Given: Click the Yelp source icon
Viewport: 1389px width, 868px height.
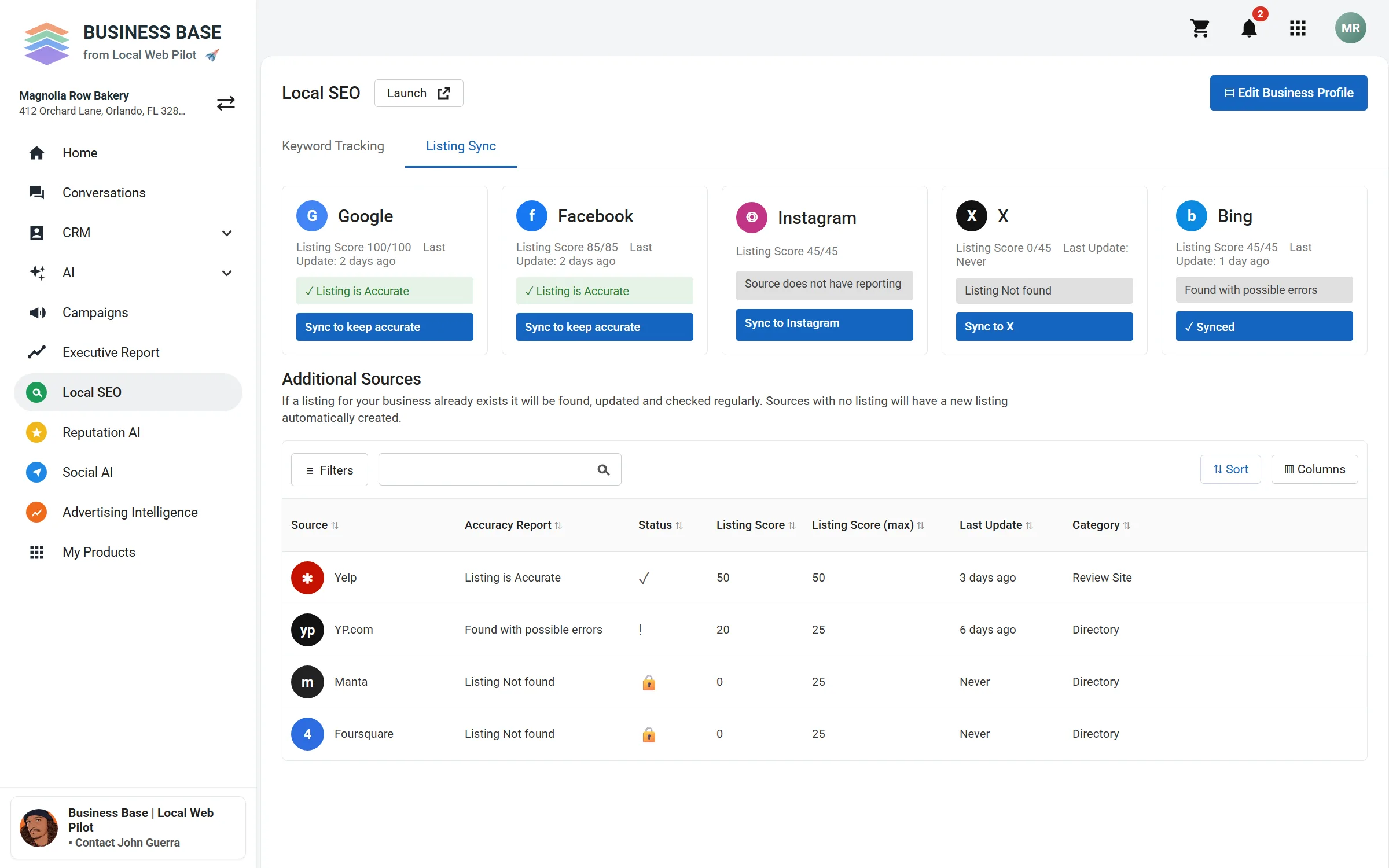Looking at the screenshot, I should coord(307,578).
